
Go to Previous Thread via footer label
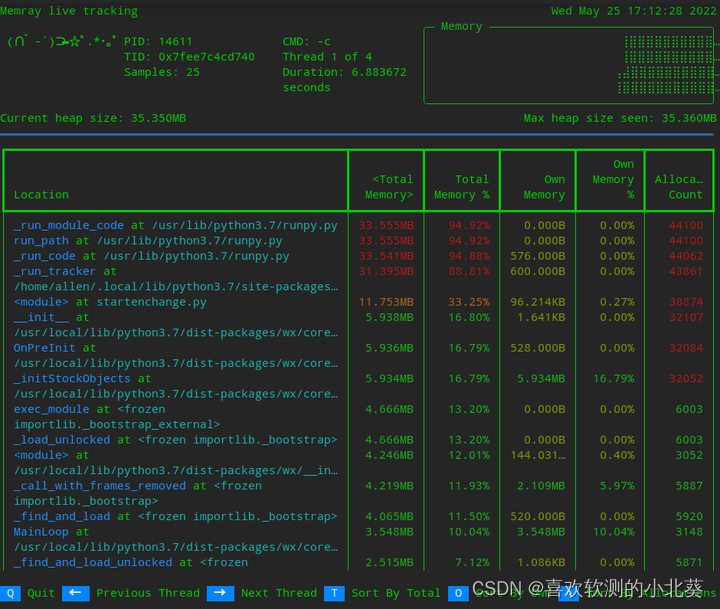(x=148, y=593)
